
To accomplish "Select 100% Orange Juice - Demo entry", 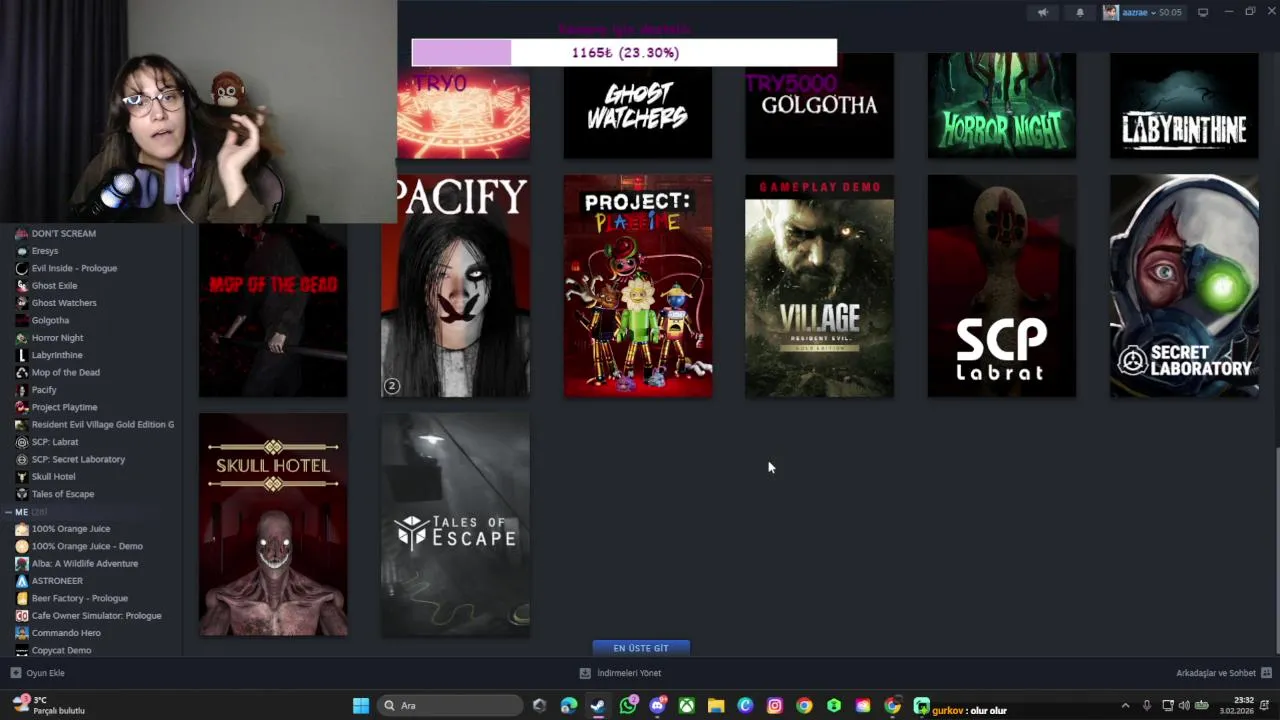I will coord(87,546).
